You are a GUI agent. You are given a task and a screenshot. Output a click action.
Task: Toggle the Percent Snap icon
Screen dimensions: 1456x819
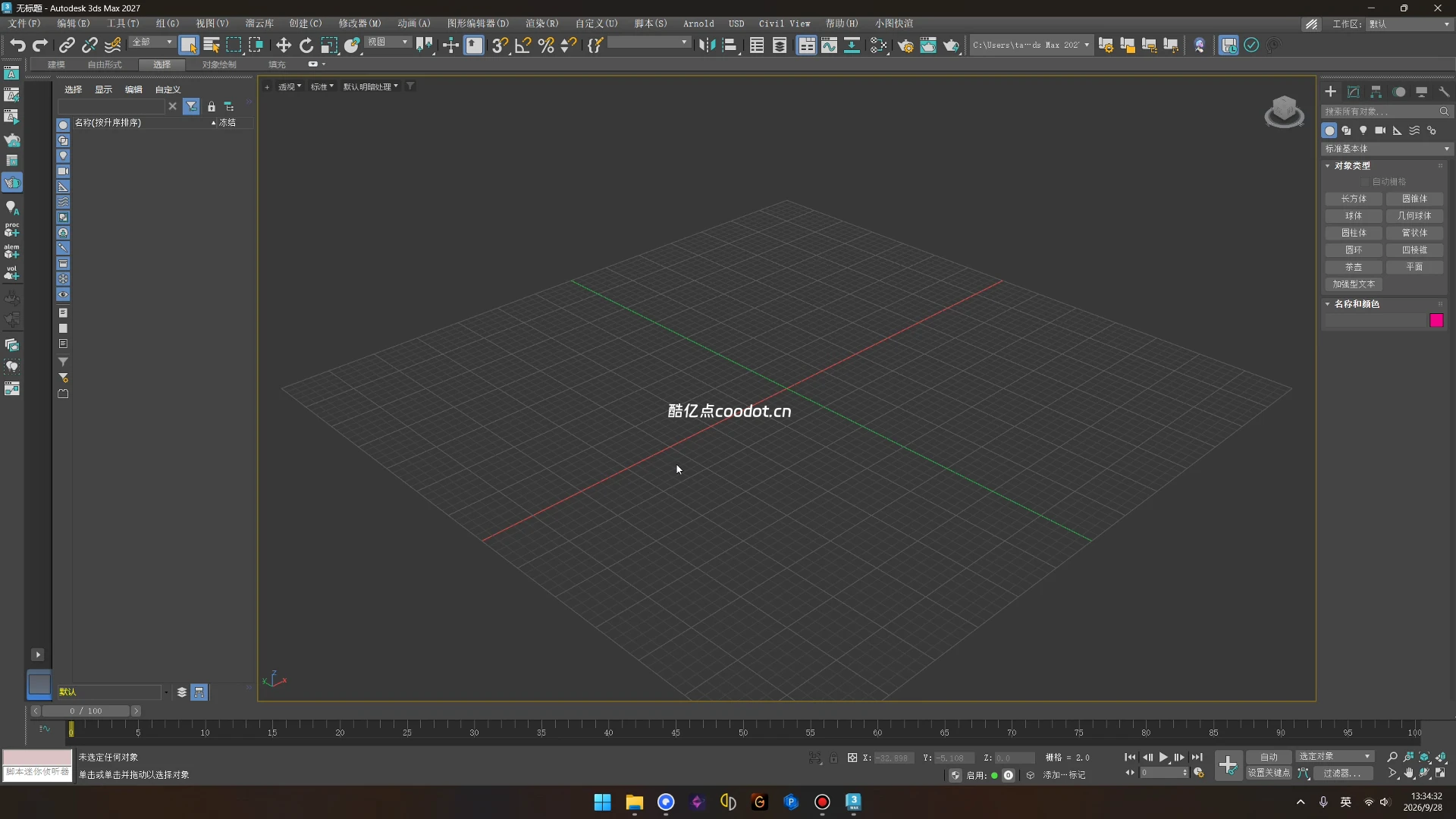pos(546,45)
